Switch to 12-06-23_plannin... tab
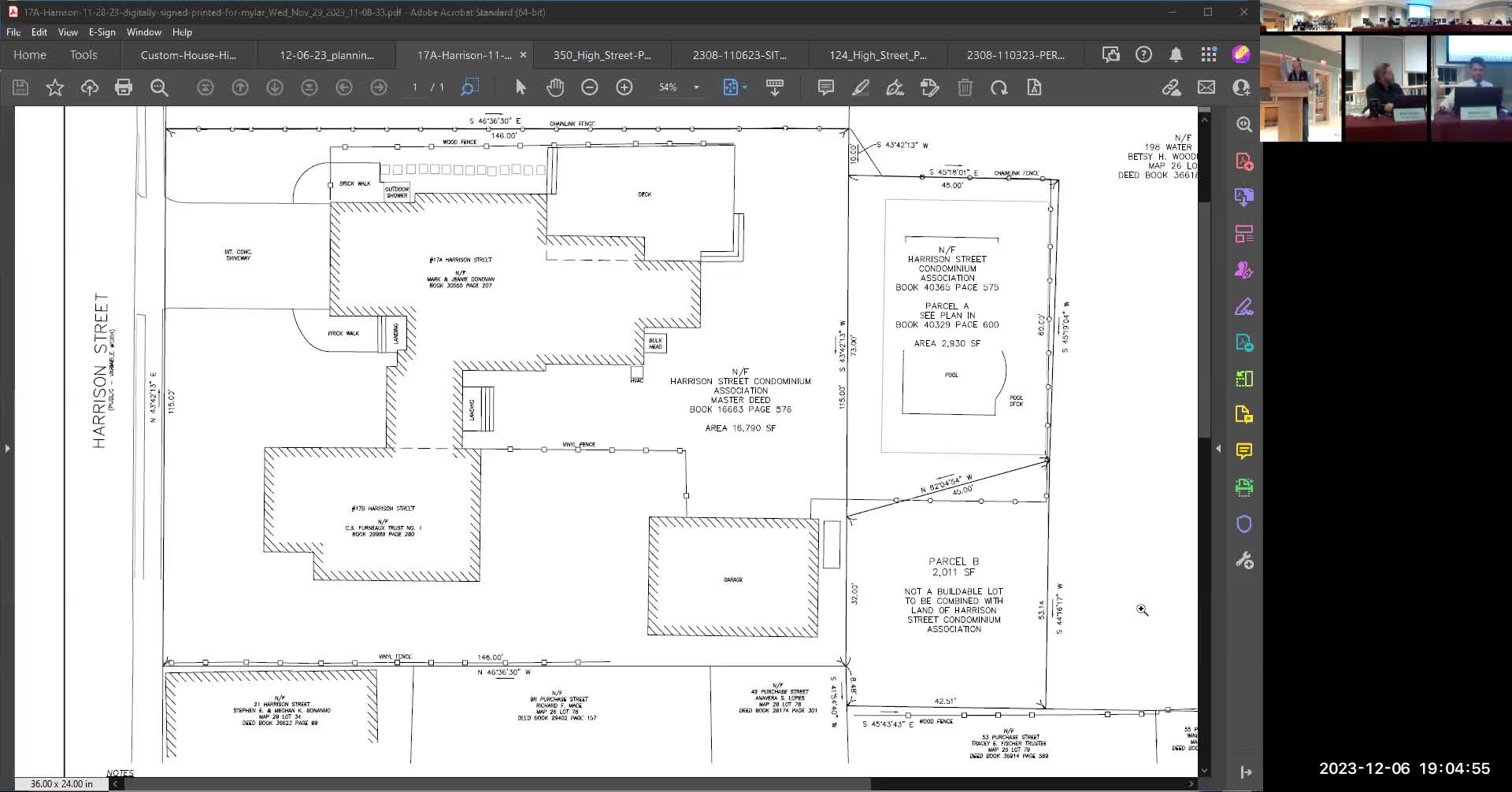Screen dimensions: 1512x792 coord(327,55)
